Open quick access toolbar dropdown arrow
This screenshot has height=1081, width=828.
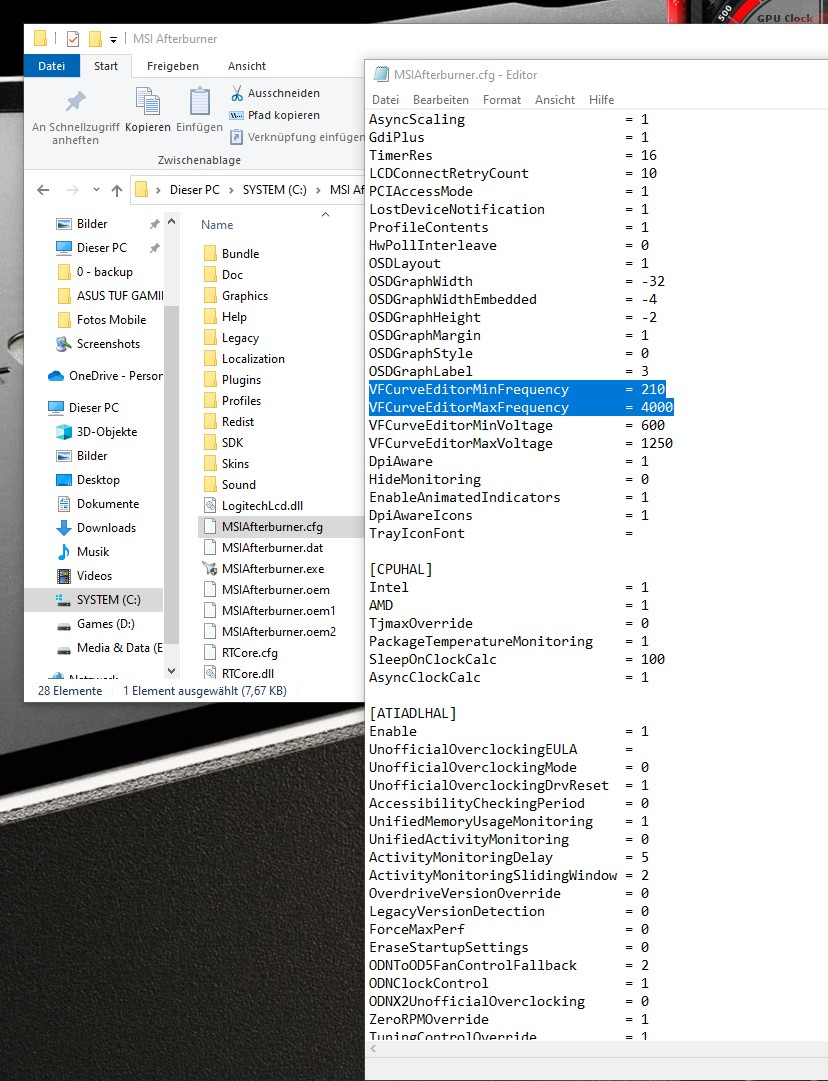(x=113, y=39)
